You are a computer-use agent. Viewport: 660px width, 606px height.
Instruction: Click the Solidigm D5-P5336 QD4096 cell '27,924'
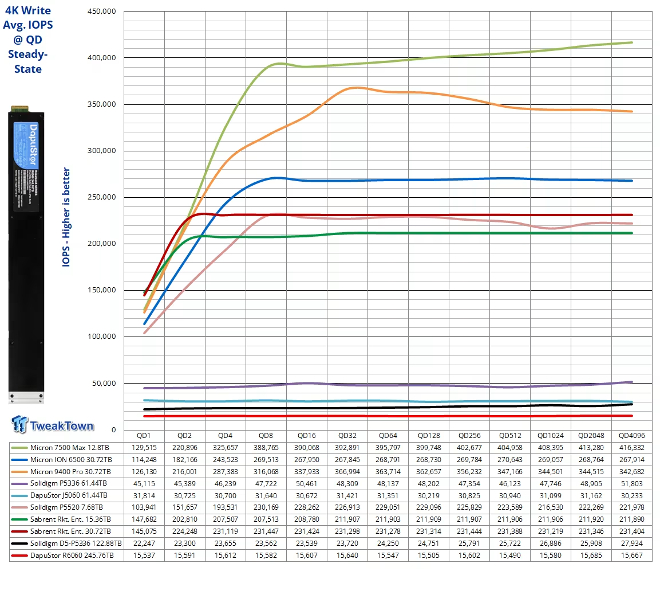[631, 543]
